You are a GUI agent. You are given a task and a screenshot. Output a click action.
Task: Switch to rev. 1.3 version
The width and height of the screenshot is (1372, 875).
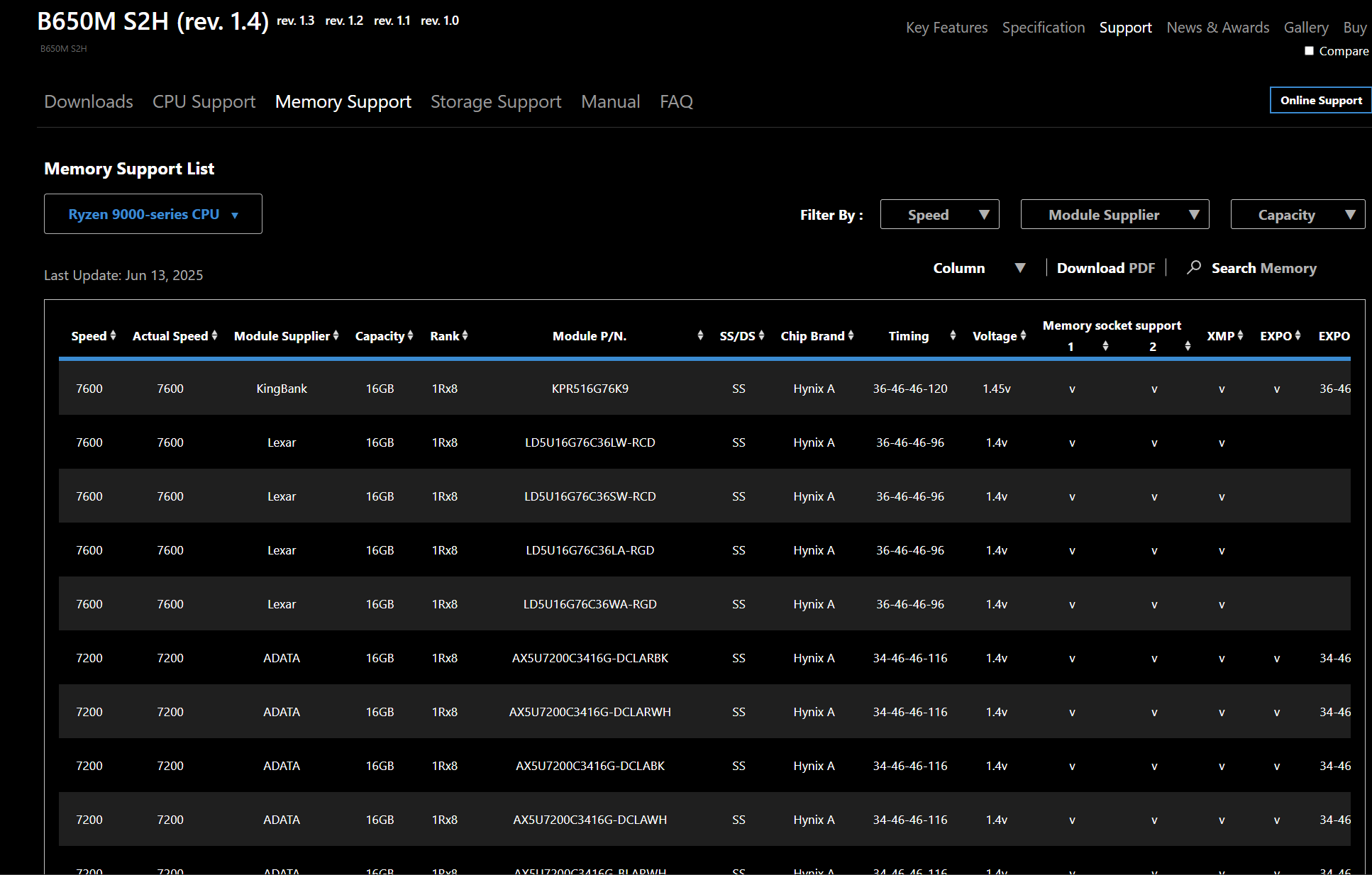coord(296,21)
